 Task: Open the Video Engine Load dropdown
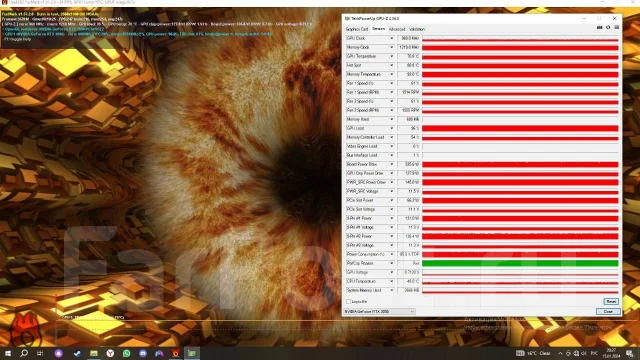(x=391, y=146)
